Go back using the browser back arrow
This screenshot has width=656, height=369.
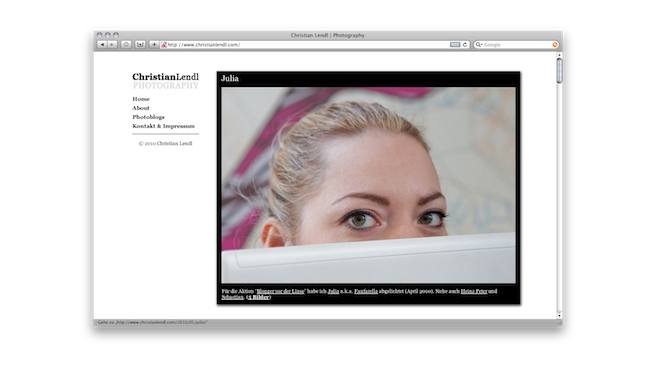coord(102,44)
